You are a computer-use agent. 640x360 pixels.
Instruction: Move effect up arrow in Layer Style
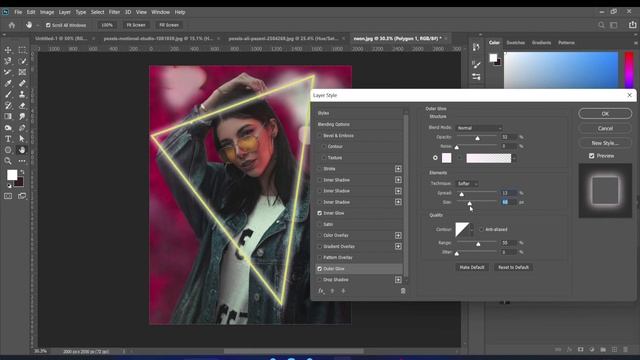332,291
